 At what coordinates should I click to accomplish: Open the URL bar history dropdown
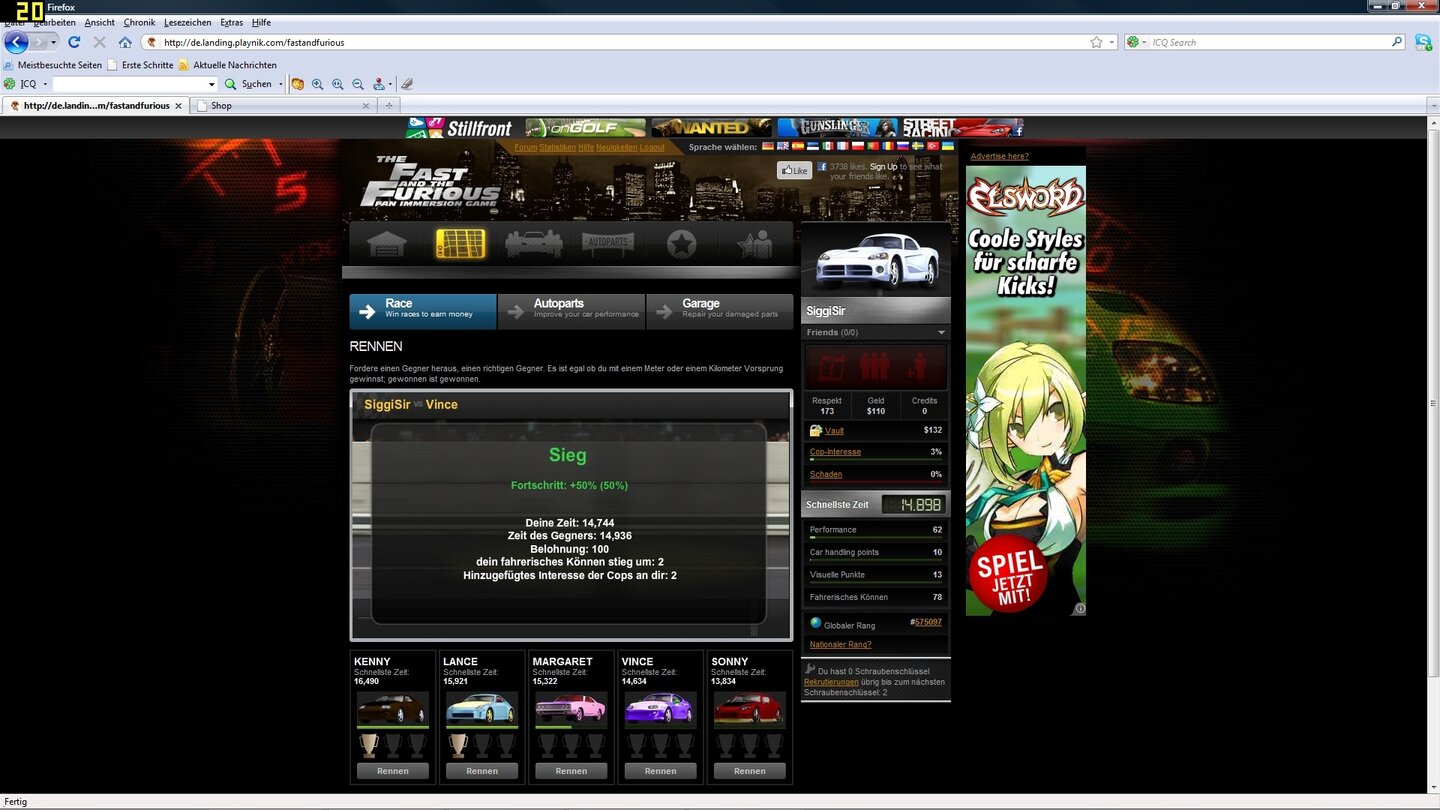coord(1111,42)
